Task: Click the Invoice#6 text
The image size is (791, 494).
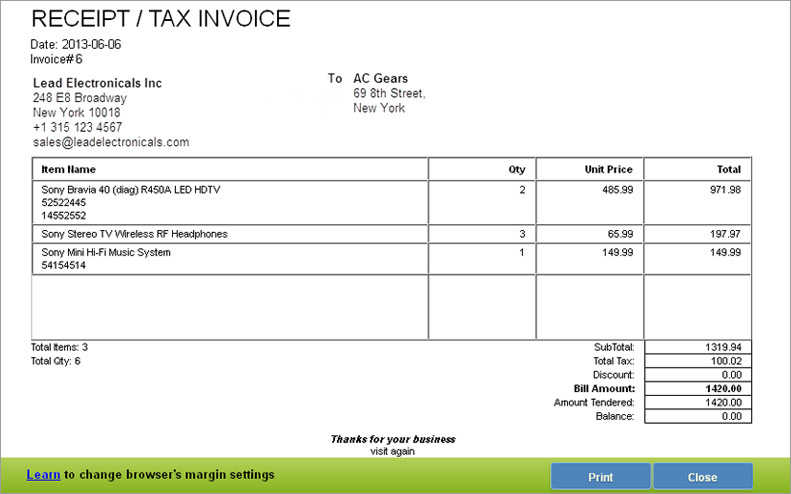Action: click(56, 59)
